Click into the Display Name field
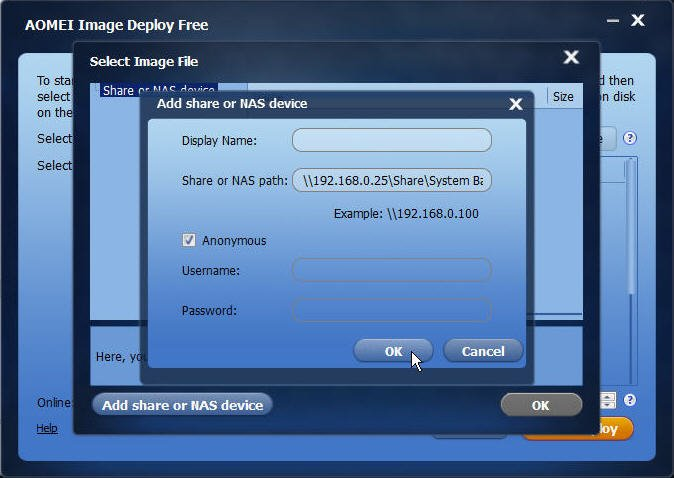Image resolution: width=674 pixels, height=478 pixels. pos(392,140)
